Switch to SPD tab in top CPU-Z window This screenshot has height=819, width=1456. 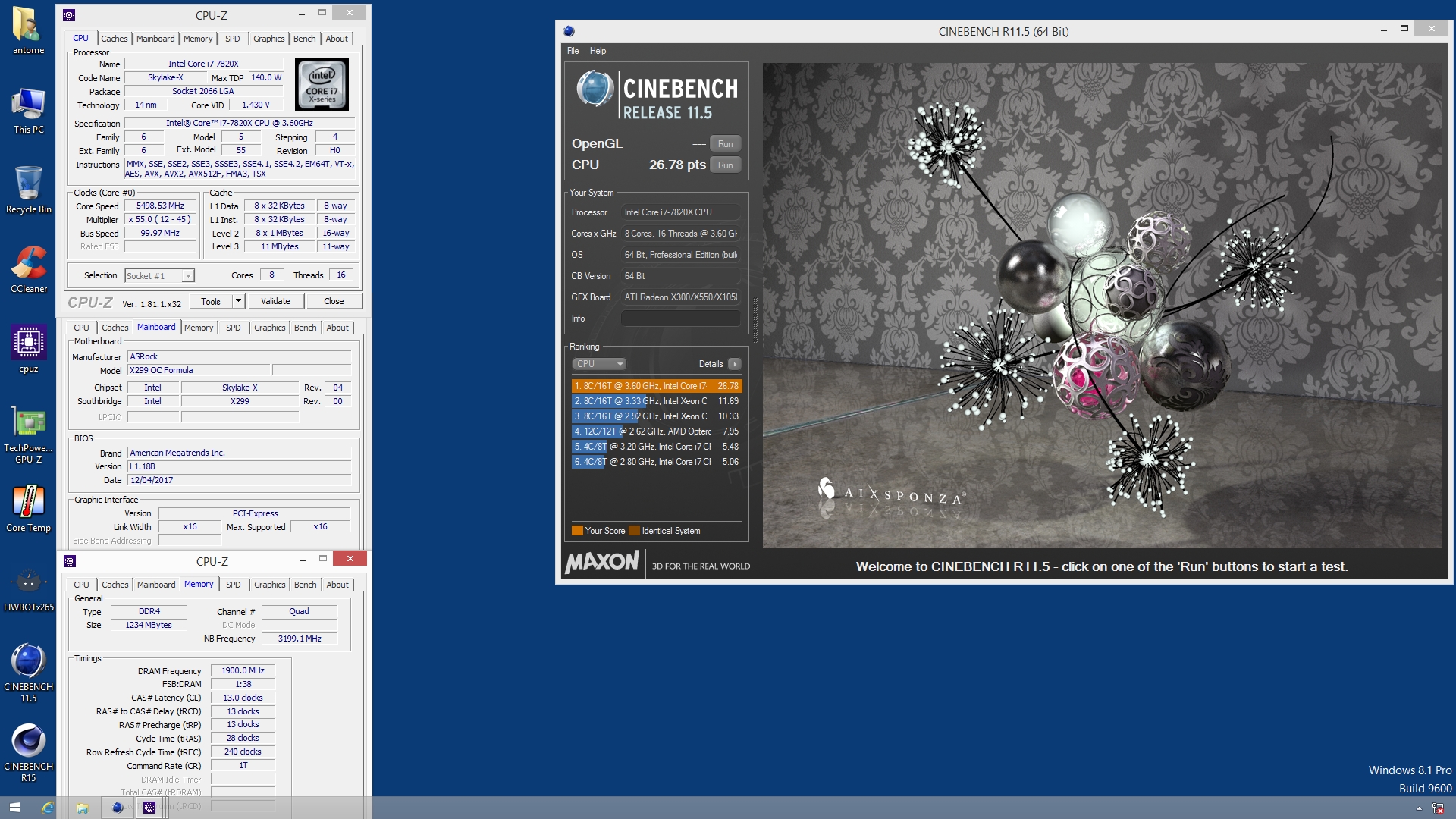click(233, 39)
